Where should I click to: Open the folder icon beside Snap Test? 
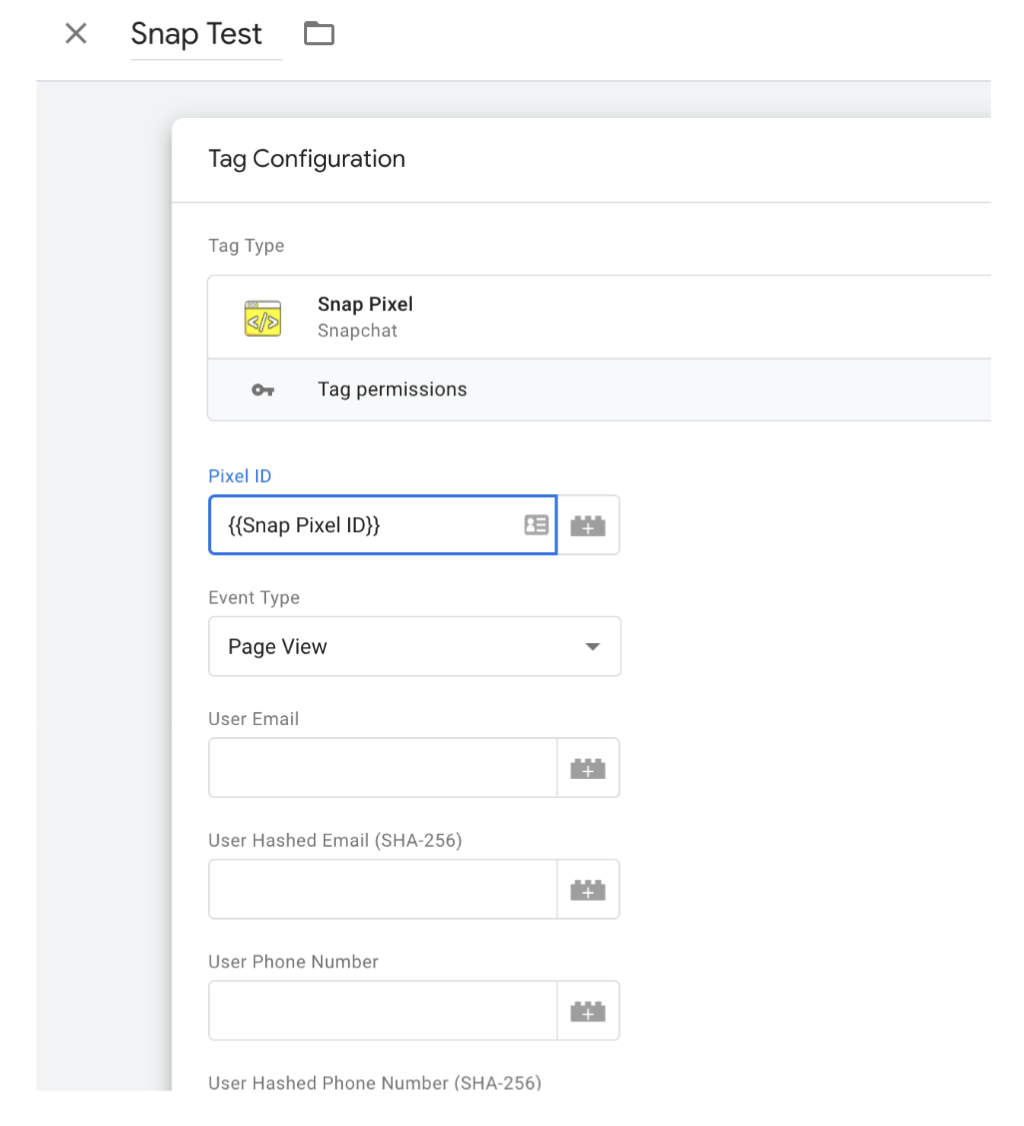(319, 33)
